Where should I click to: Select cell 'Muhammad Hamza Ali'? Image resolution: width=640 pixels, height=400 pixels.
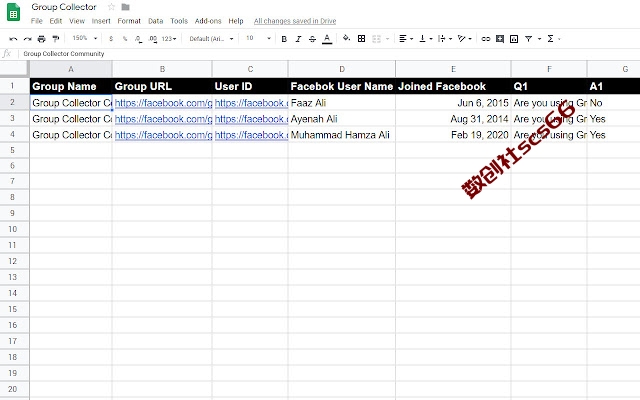pyautogui.click(x=342, y=135)
